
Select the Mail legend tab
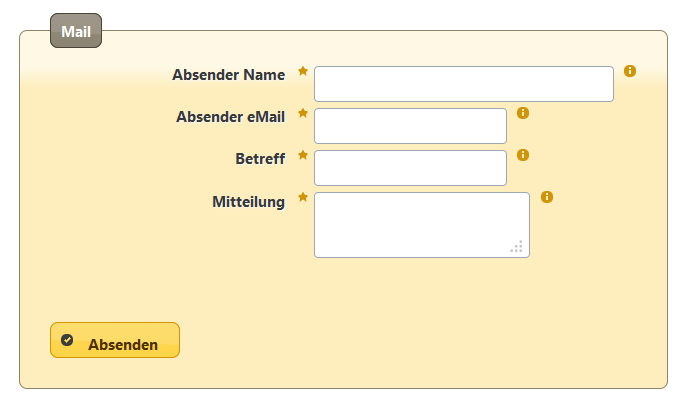pos(76,32)
